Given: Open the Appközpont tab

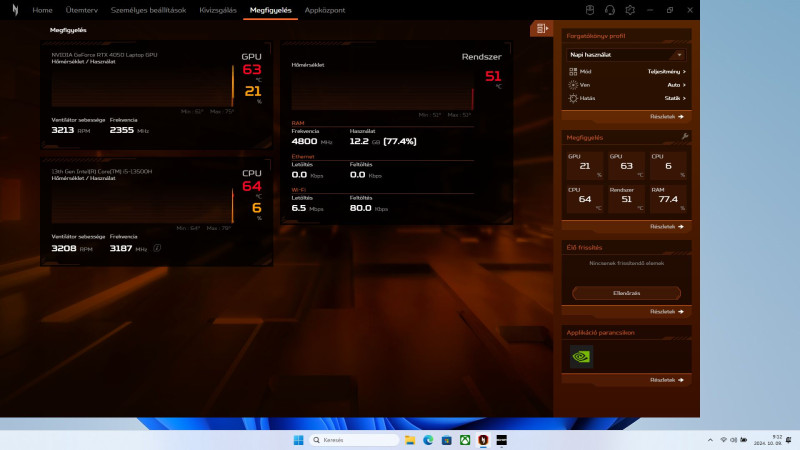Looking at the screenshot, I should (x=325, y=10).
